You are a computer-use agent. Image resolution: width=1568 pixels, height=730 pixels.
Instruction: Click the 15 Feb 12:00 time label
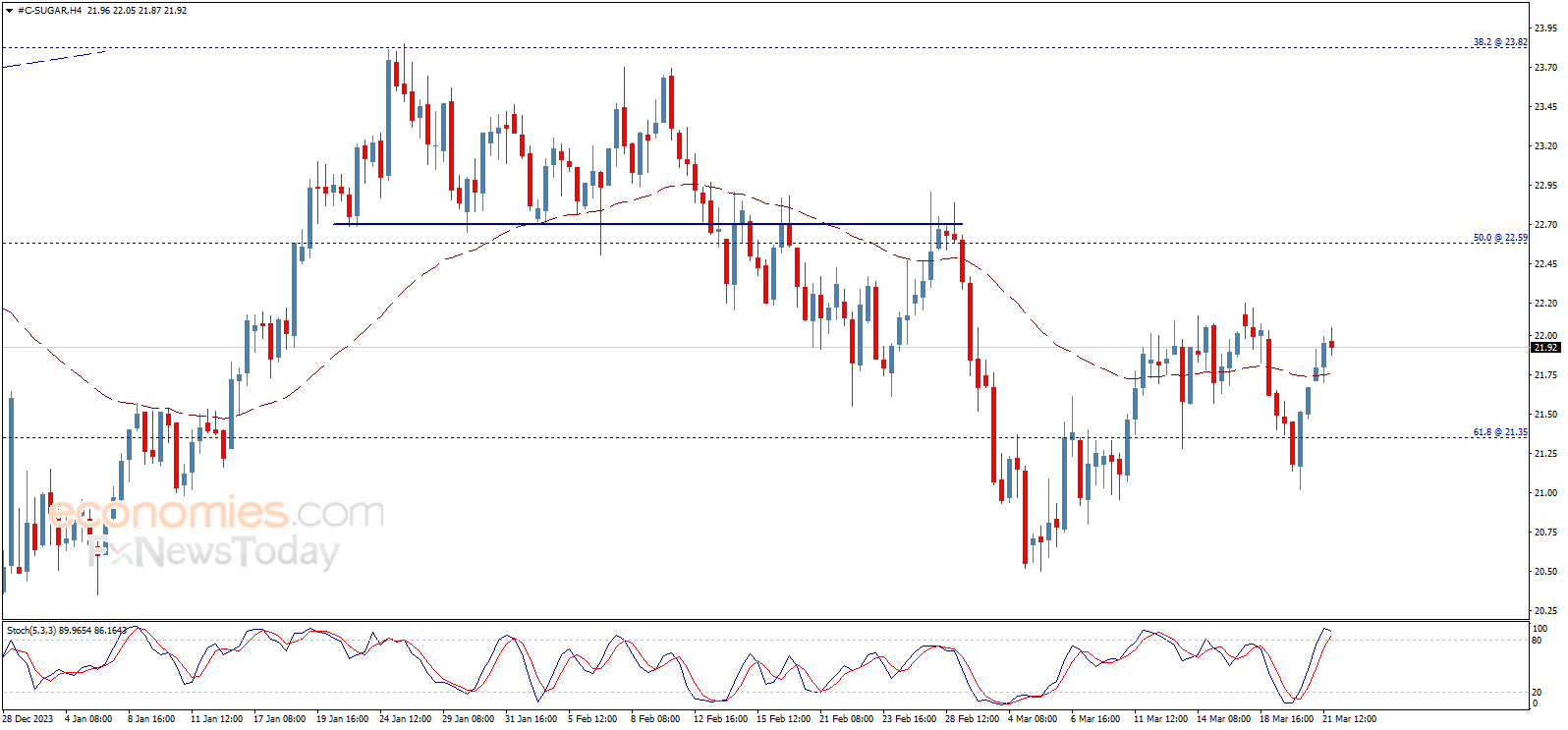coord(783,719)
